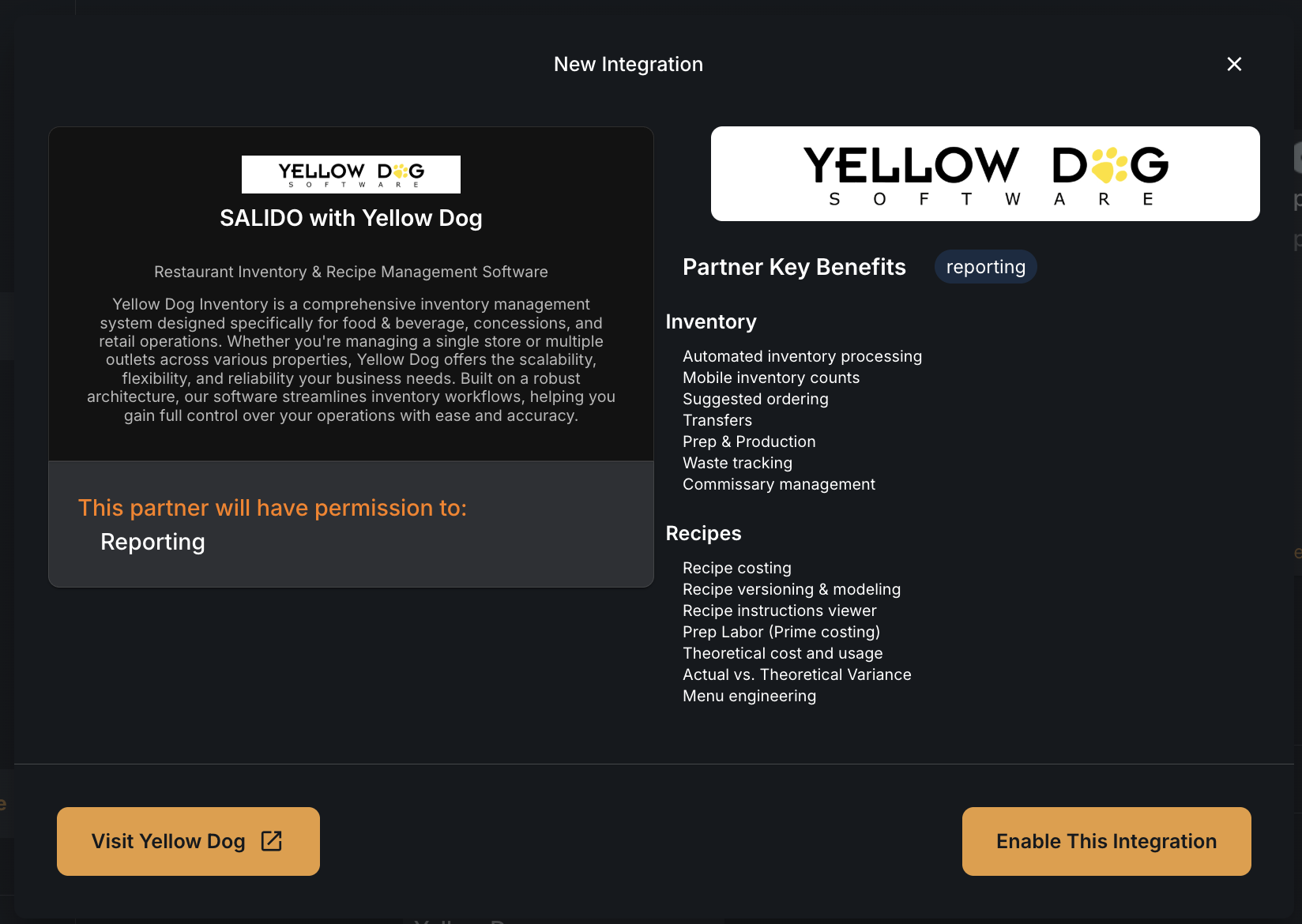Click the SALIDO with Yellow Dog heading
The image size is (1302, 924).
pyautogui.click(x=351, y=218)
